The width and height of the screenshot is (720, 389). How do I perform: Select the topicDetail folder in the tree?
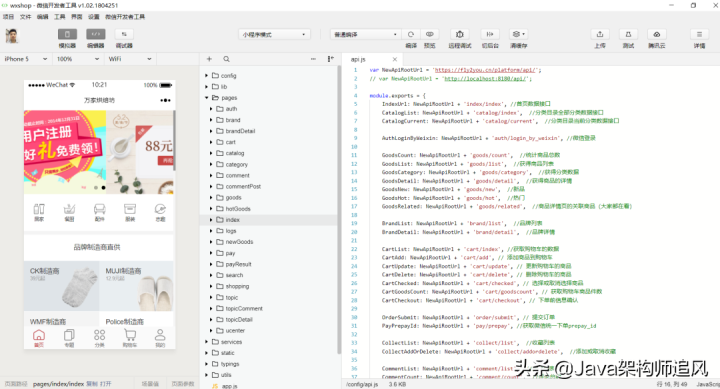(x=268, y=320)
